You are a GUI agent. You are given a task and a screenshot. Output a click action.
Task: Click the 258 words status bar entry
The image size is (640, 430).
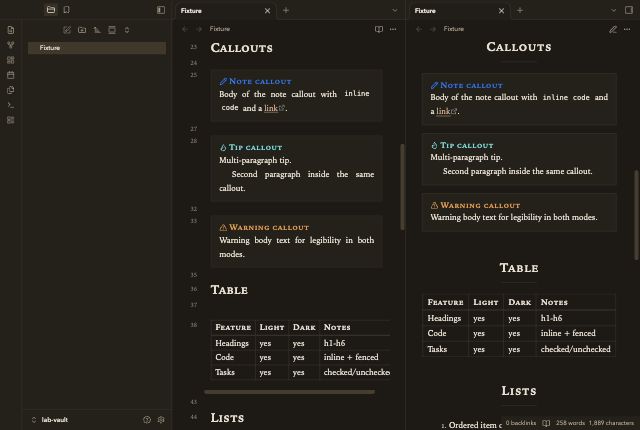coord(570,423)
